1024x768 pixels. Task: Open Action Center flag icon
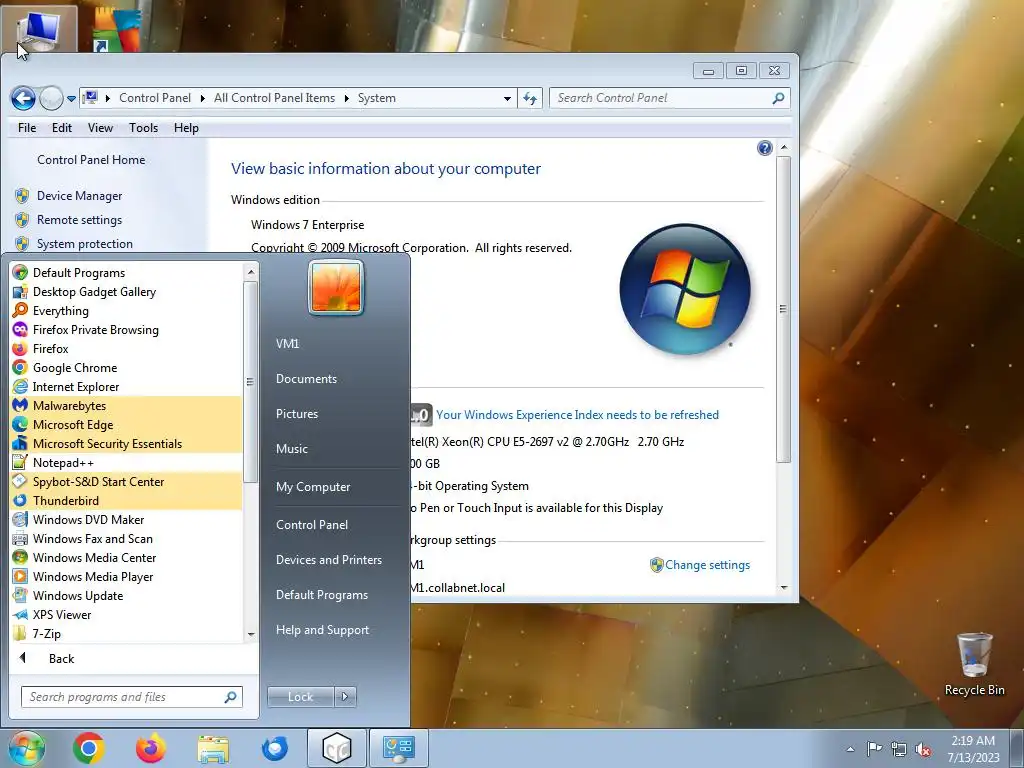click(x=874, y=748)
